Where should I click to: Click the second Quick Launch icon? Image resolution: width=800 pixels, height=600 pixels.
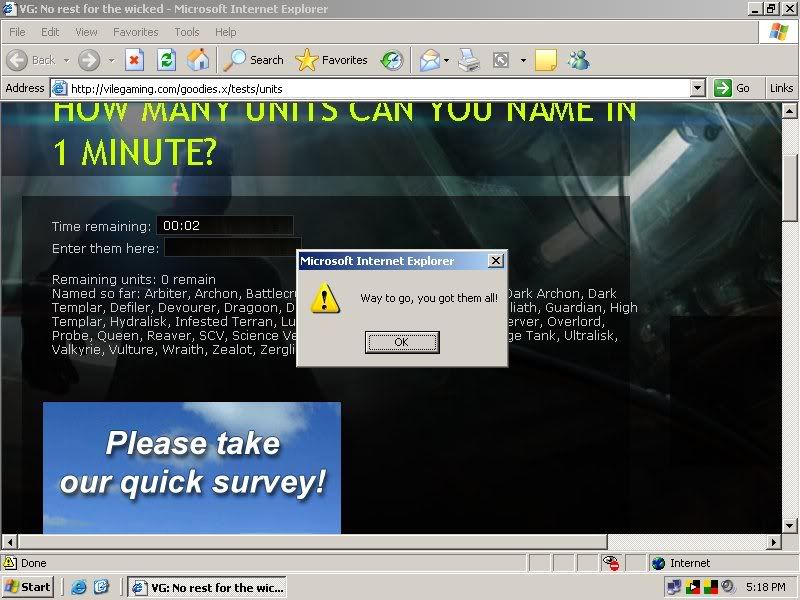[101, 587]
